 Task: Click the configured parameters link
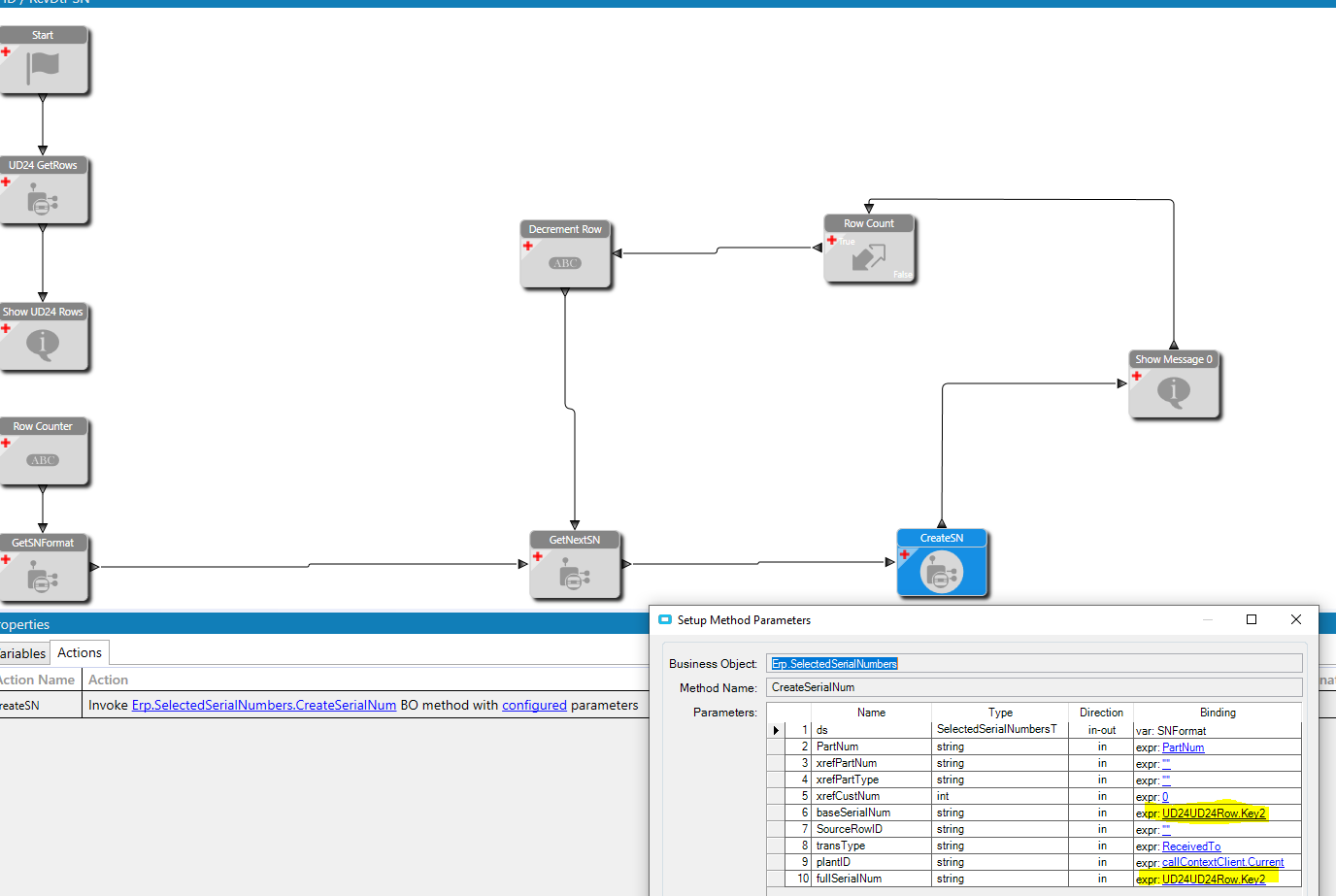534,706
